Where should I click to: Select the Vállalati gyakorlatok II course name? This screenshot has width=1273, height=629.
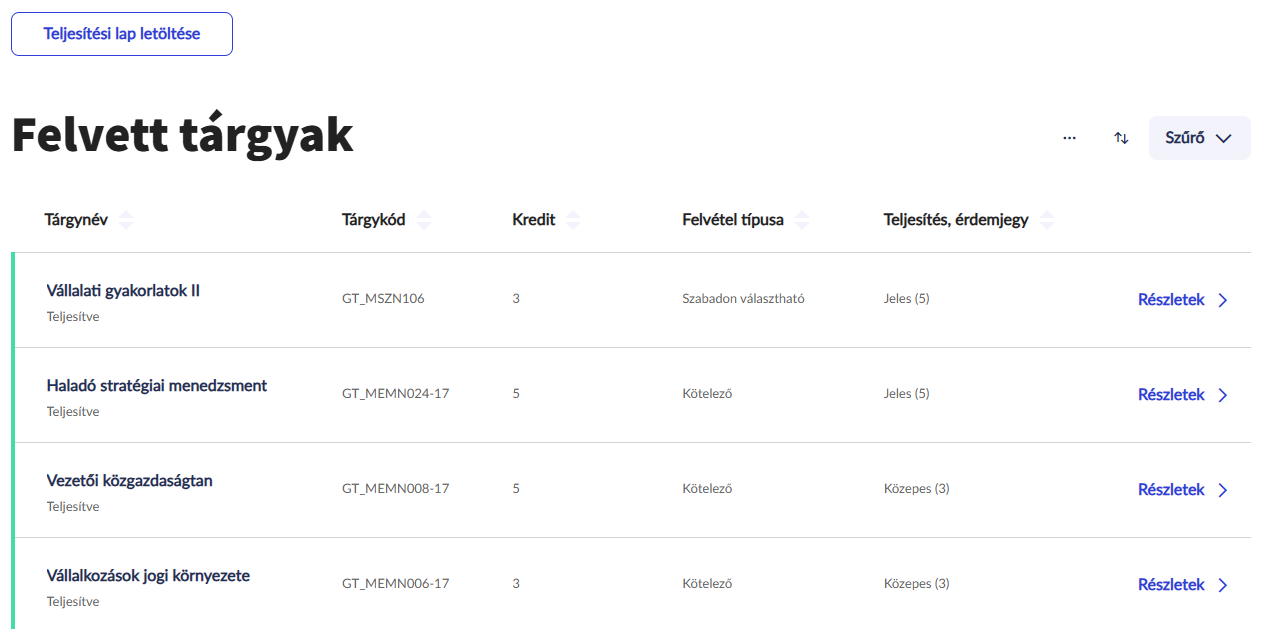[x=123, y=291]
